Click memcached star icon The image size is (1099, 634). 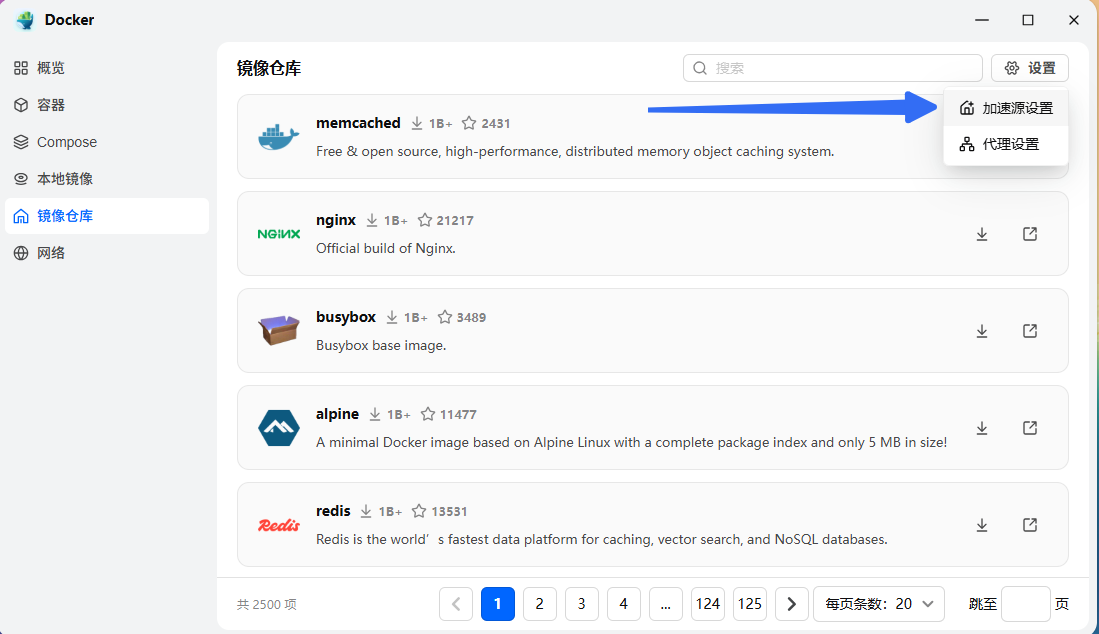(x=469, y=123)
